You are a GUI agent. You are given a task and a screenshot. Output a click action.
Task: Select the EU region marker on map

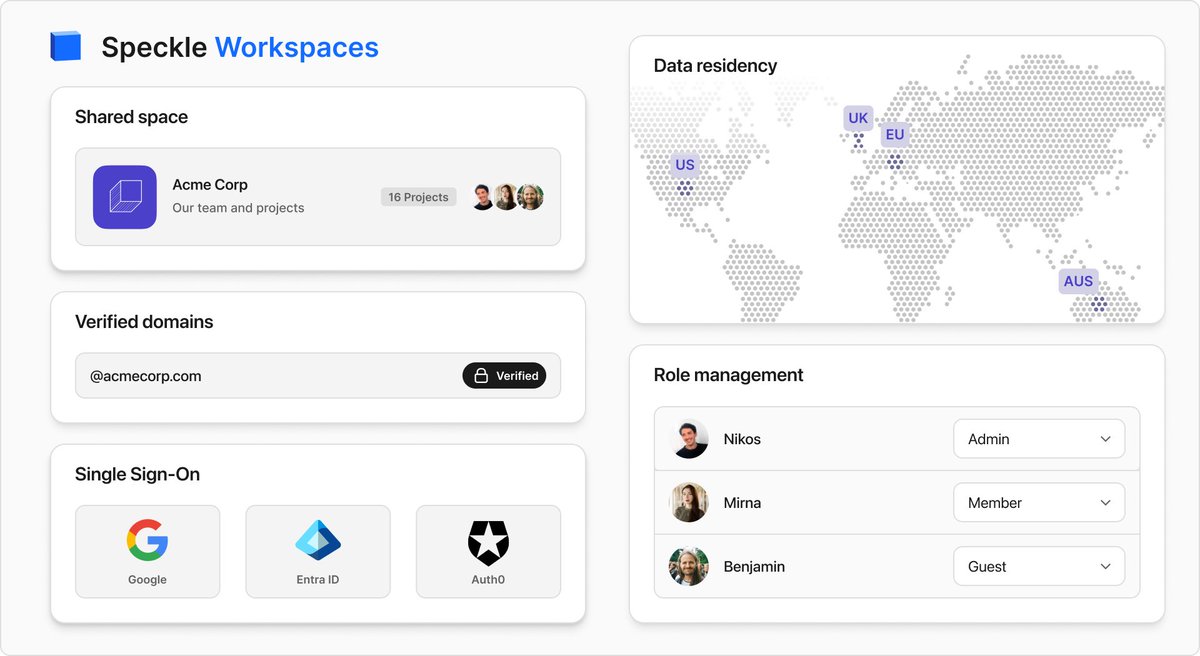(x=895, y=134)
